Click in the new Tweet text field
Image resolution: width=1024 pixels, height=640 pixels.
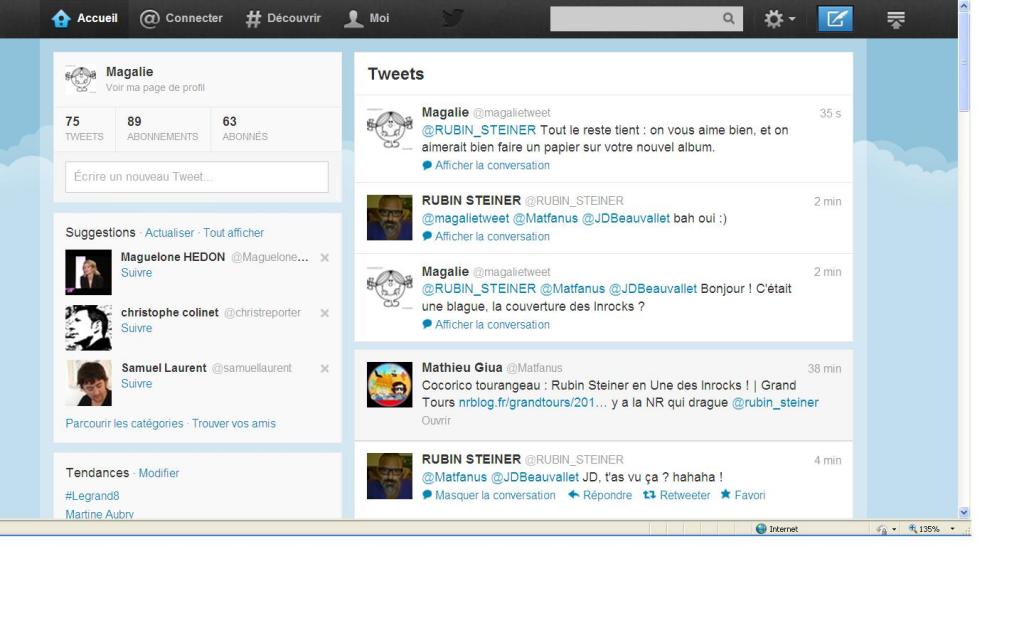[x=197, y=177]
